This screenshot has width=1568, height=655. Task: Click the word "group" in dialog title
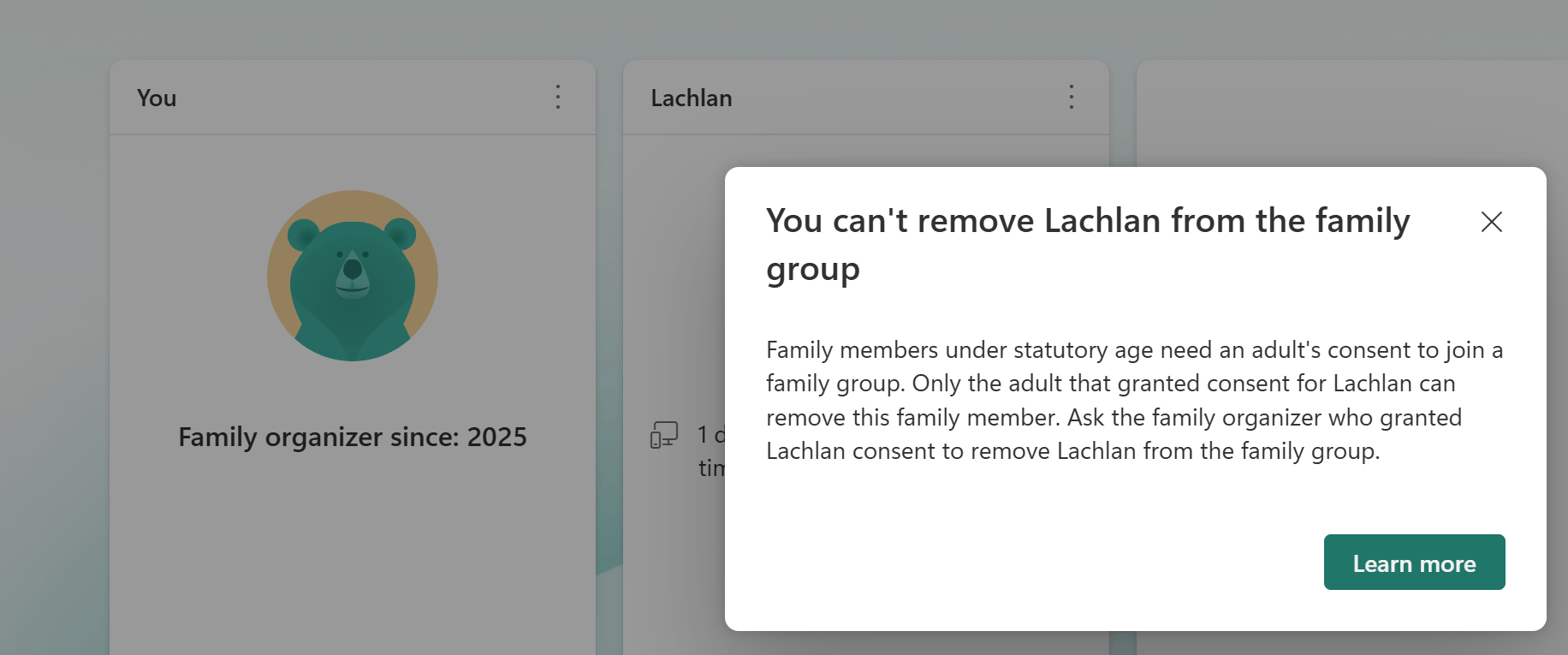[x=813, y=271]
